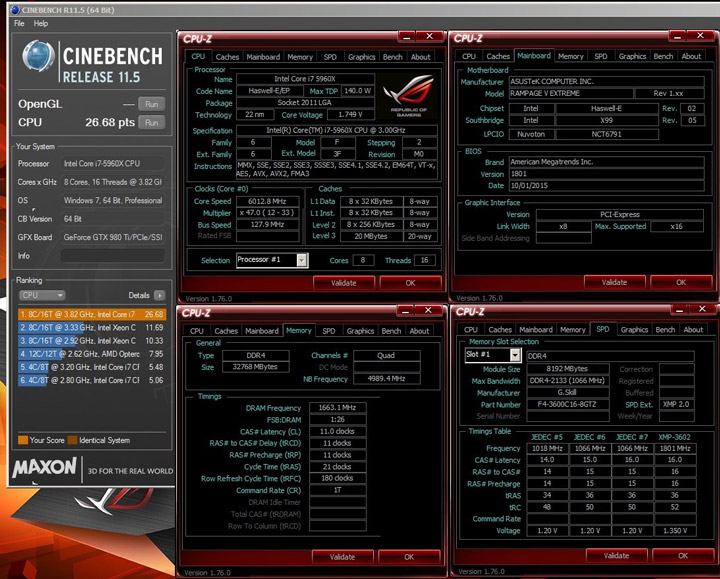Open the Help menu in Cinebench
The height and width of the screenshot is (579, 720).
(41, 23)
